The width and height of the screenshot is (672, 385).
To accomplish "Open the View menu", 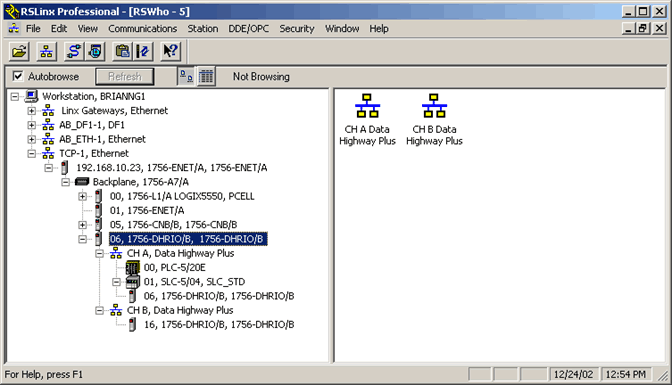I will [87, 29].
